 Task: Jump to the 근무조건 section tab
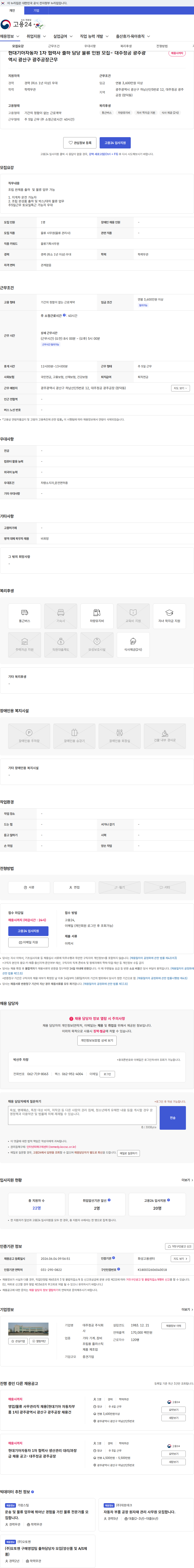(x=54, y=46)
